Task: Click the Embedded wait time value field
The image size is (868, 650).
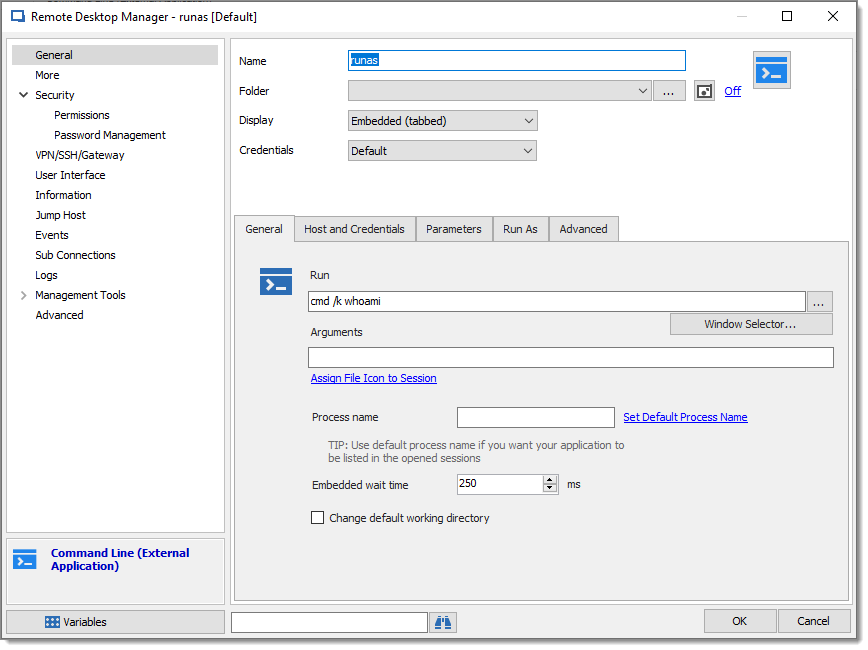Action: click(500, 484)
